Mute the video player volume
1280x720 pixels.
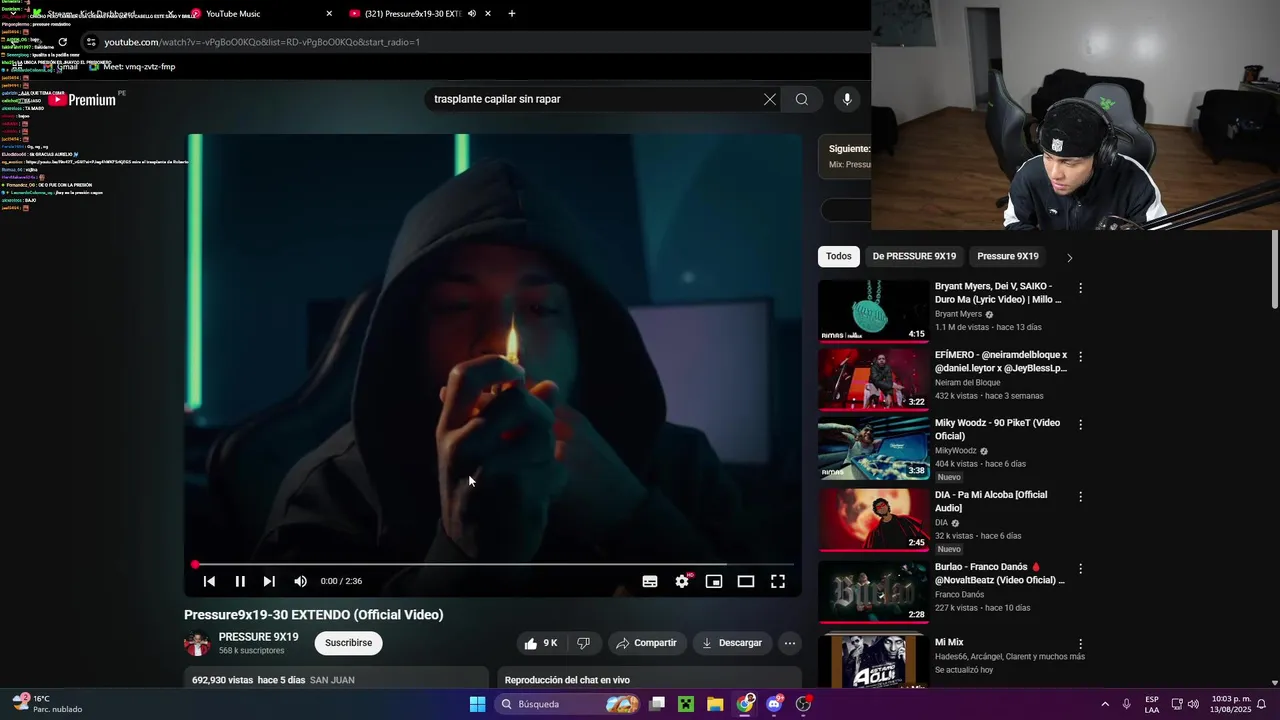click(300, 581)
